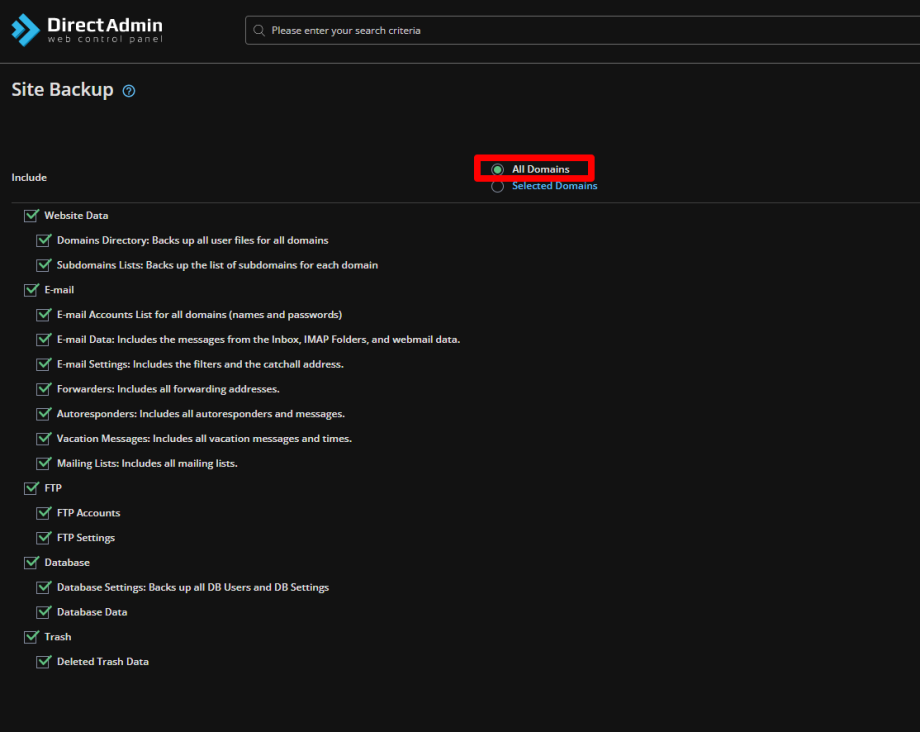
Task: Uncheck the Vacation Messages option
Action: pos(43,438)
